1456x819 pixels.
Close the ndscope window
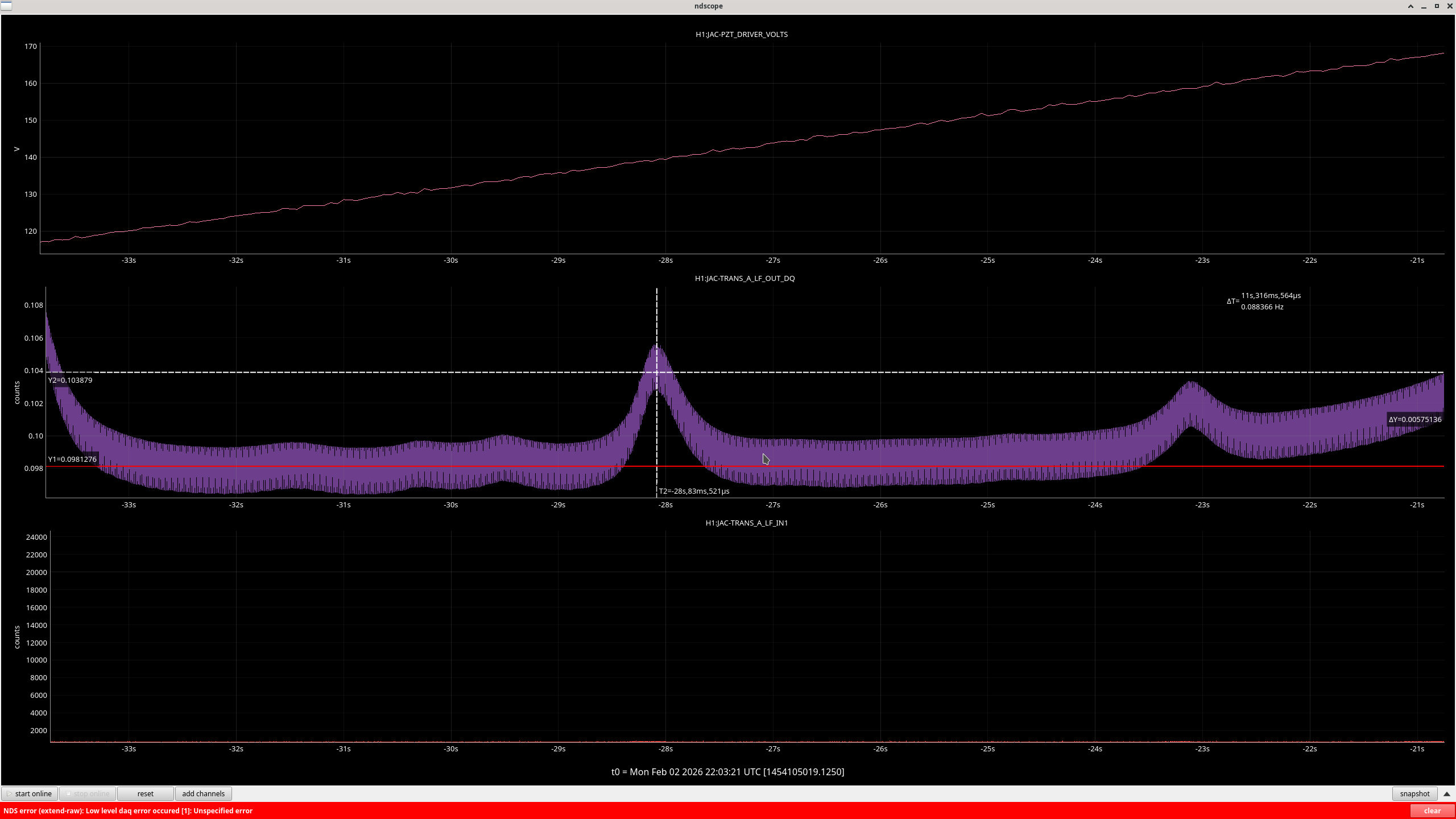pyautogui.click(x=1449, y=6)
